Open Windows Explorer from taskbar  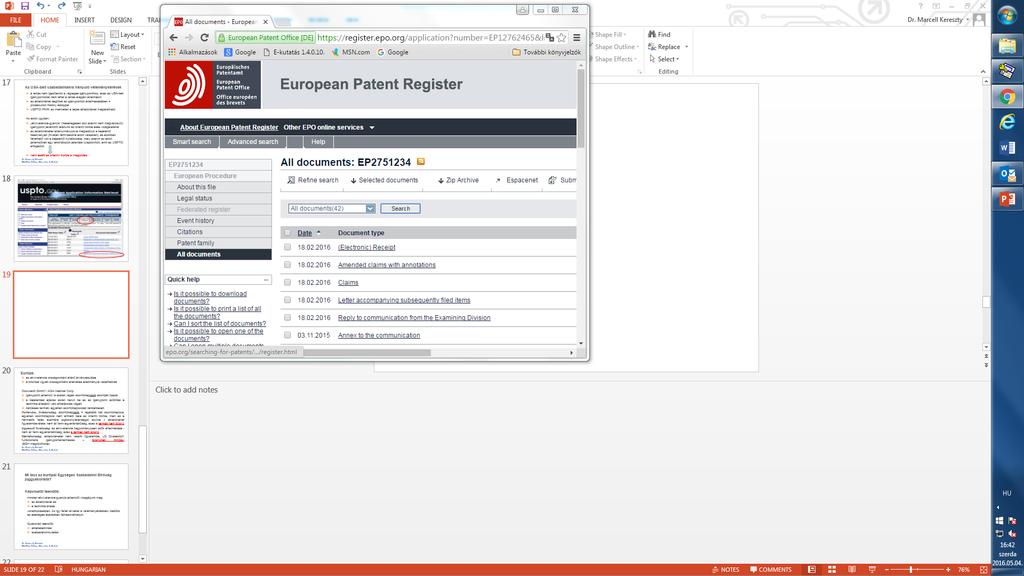coord(1008,45)
